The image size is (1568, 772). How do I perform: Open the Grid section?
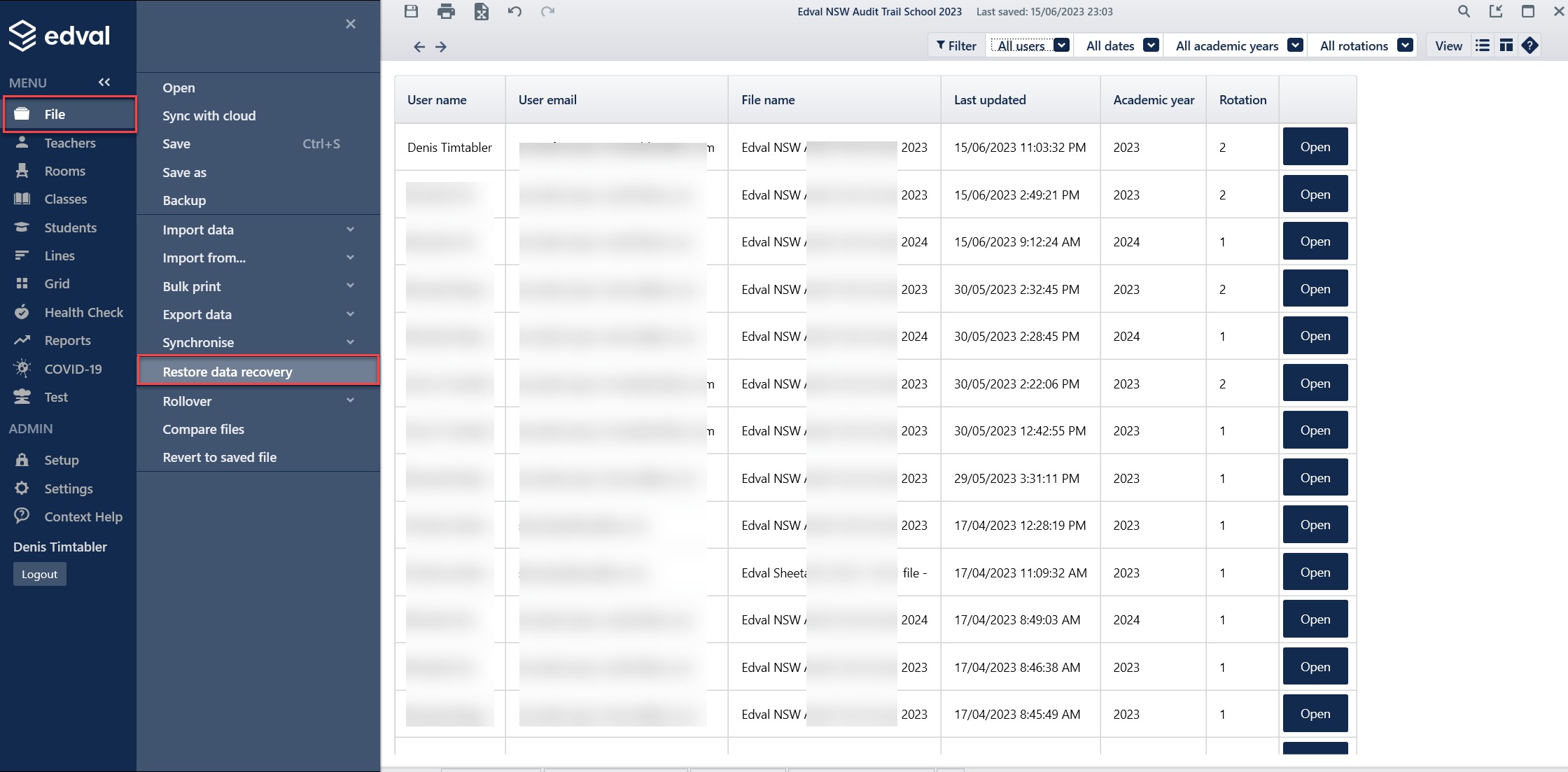coord(57,283)
